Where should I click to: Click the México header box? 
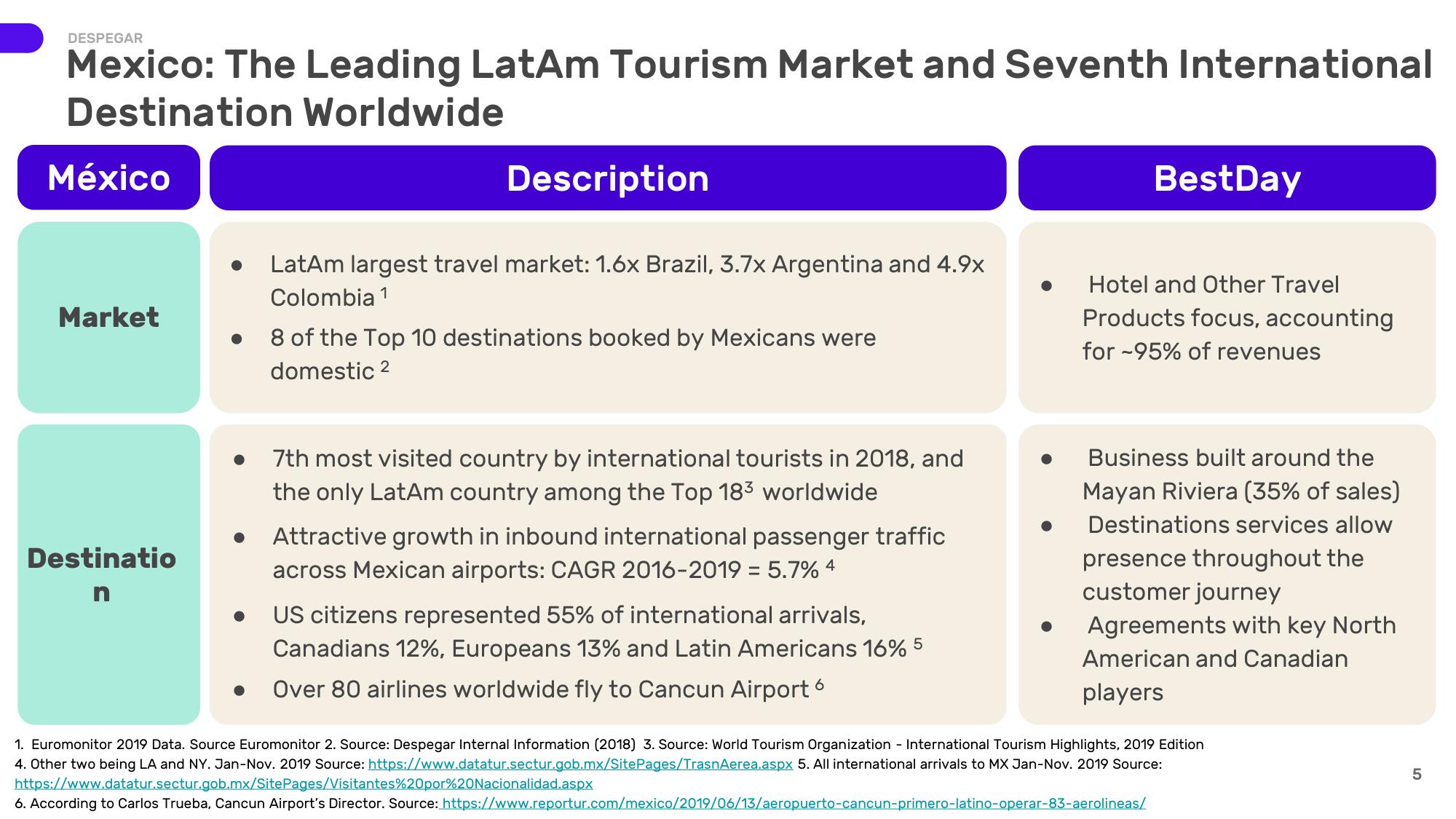click(x=108, y=178)
